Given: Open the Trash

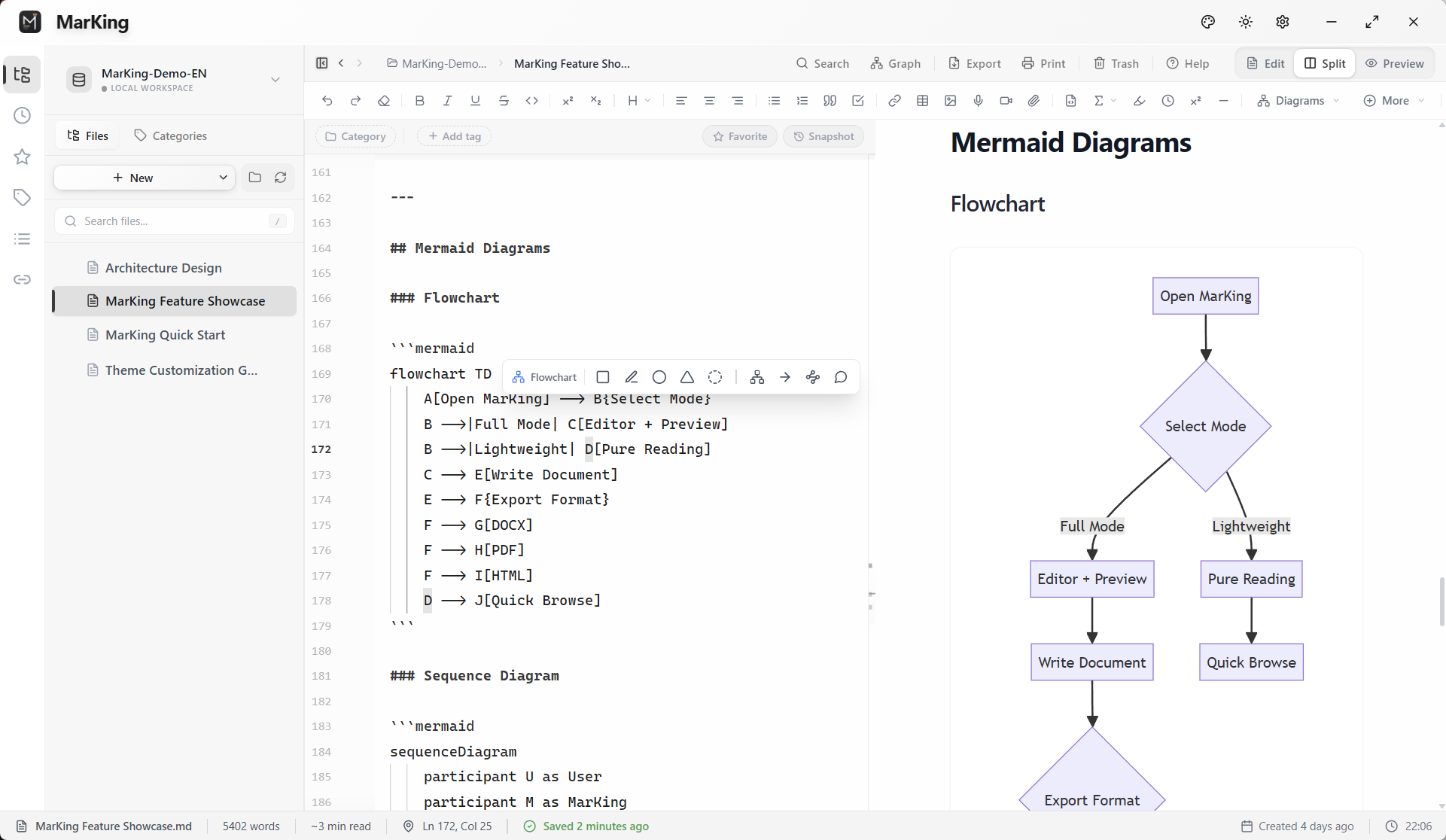Looking at the screenshot, I should [1116, 63].
